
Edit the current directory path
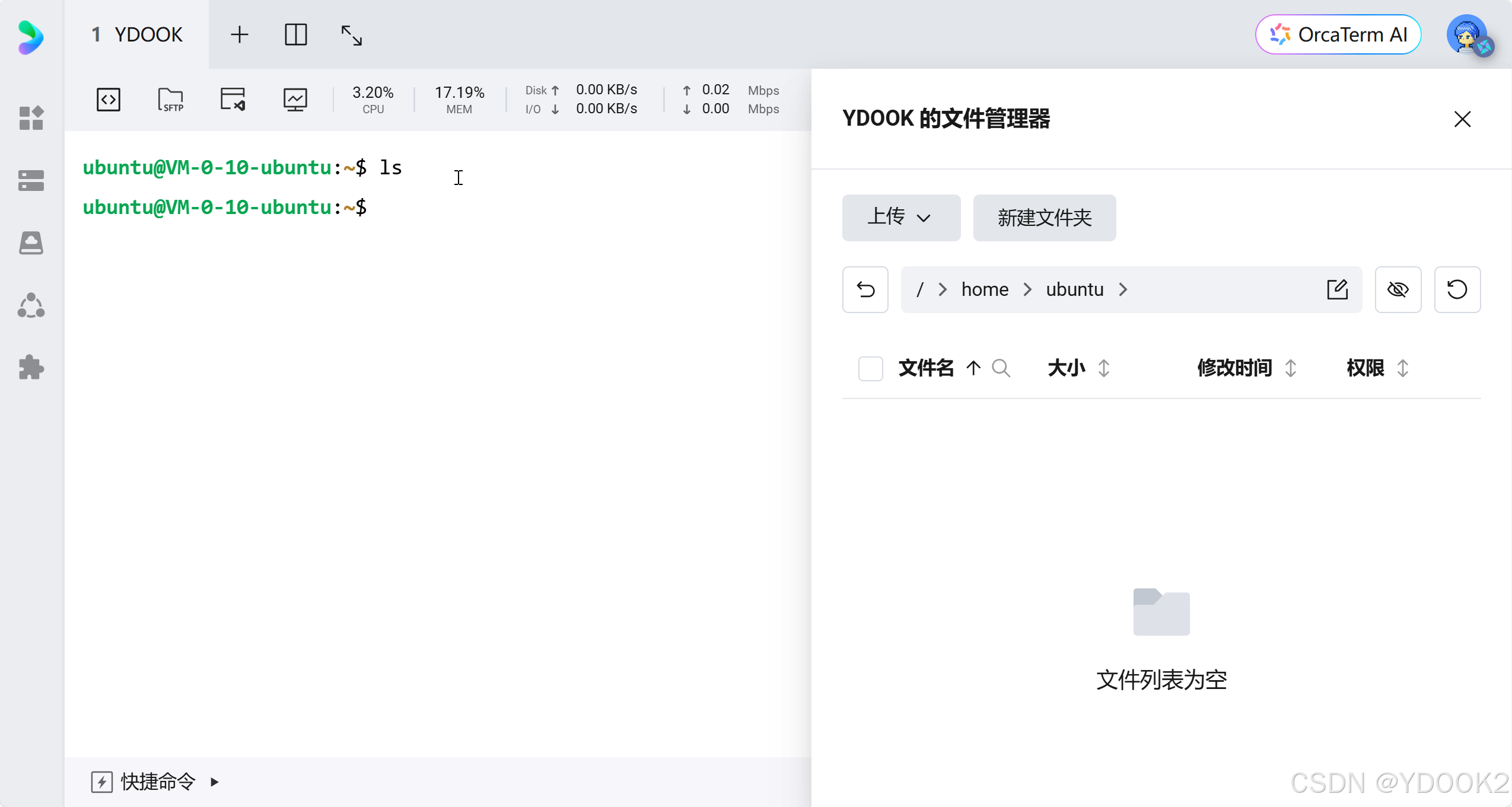click(1337, 289)
